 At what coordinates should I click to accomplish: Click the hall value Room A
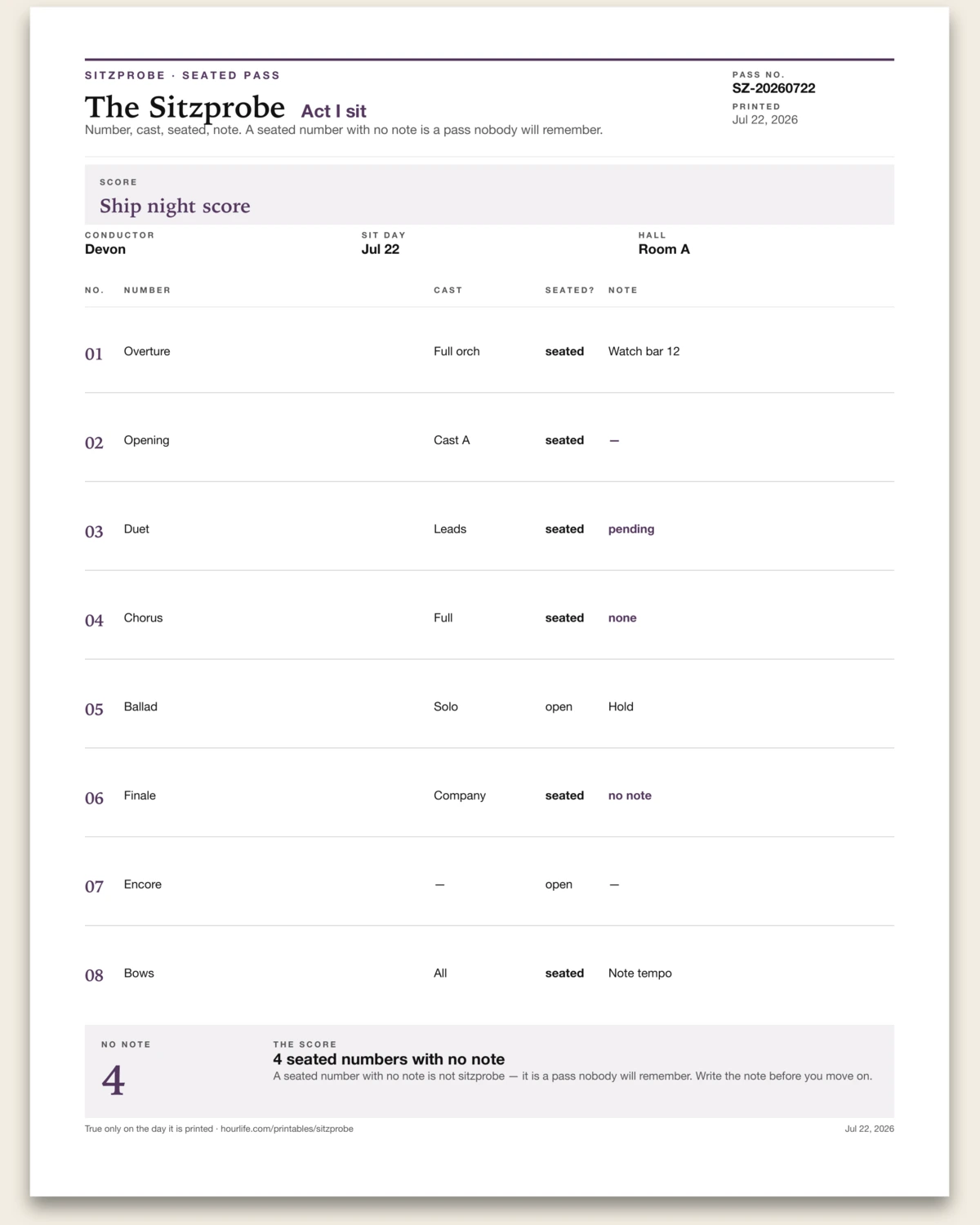[x=664, y=249]
